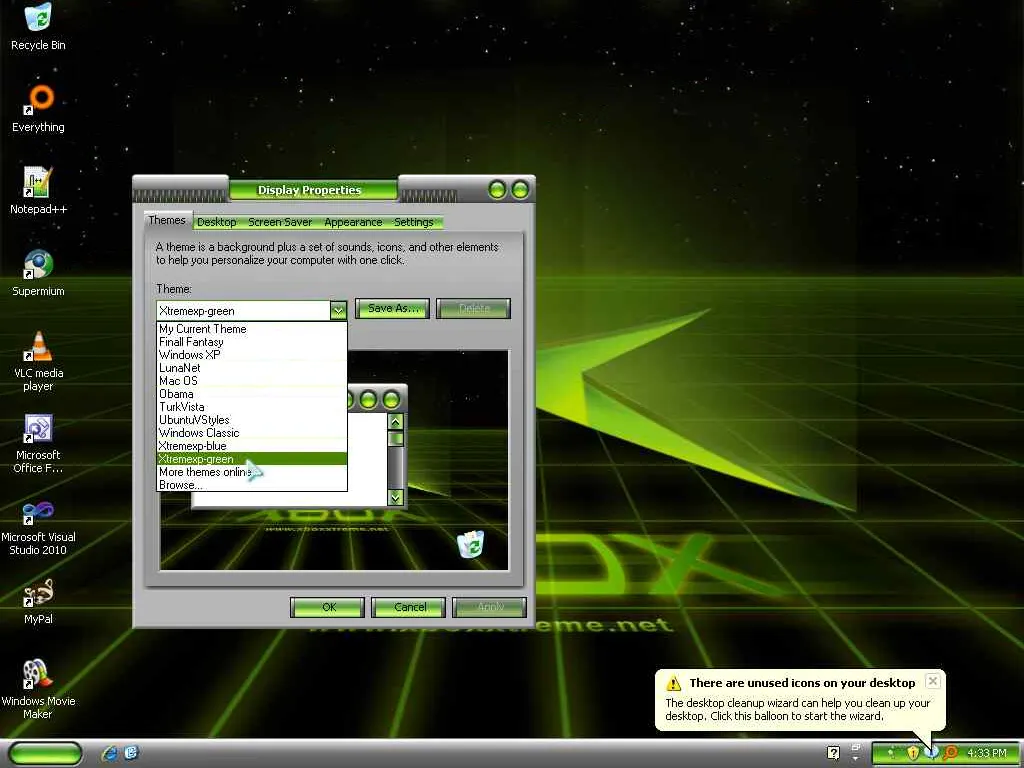Image resolution: width=1024 pixels, height=768 pixels.
Task: Switch to the Appearance tab
Action: point(353,222)
